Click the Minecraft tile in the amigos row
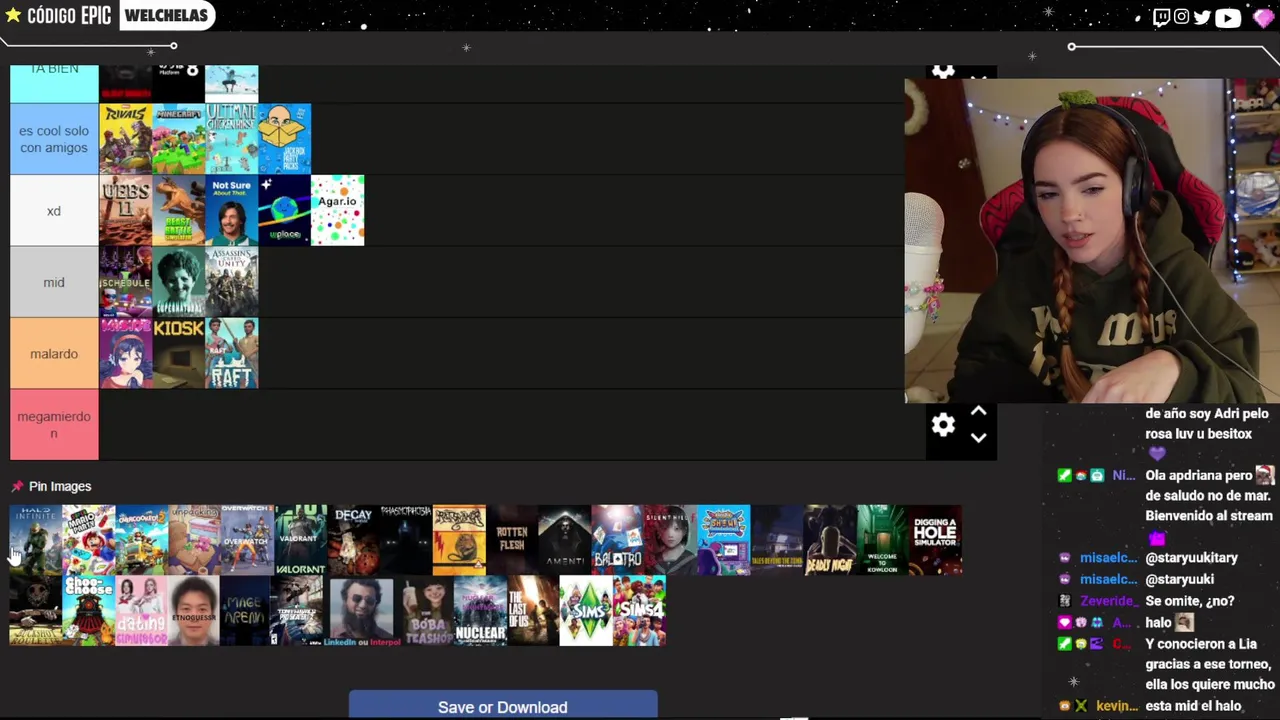 point(178,139)
